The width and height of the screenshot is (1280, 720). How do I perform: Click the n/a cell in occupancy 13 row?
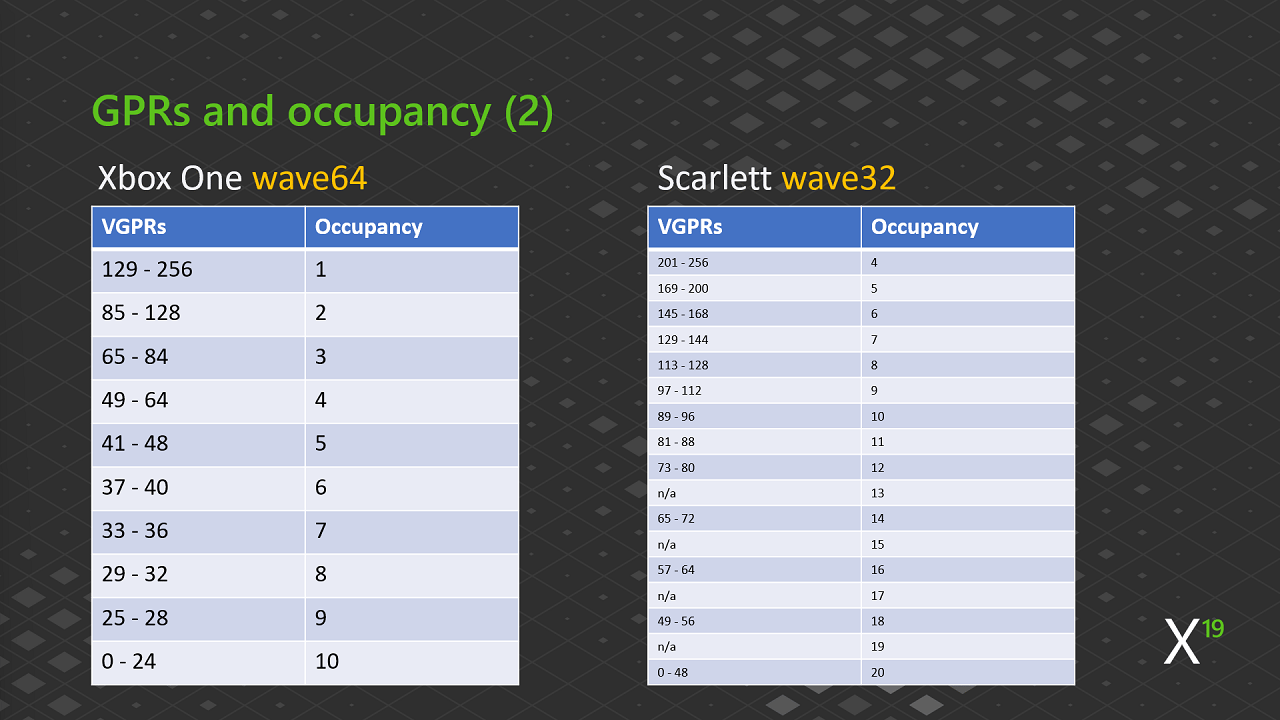click(754, 493)
